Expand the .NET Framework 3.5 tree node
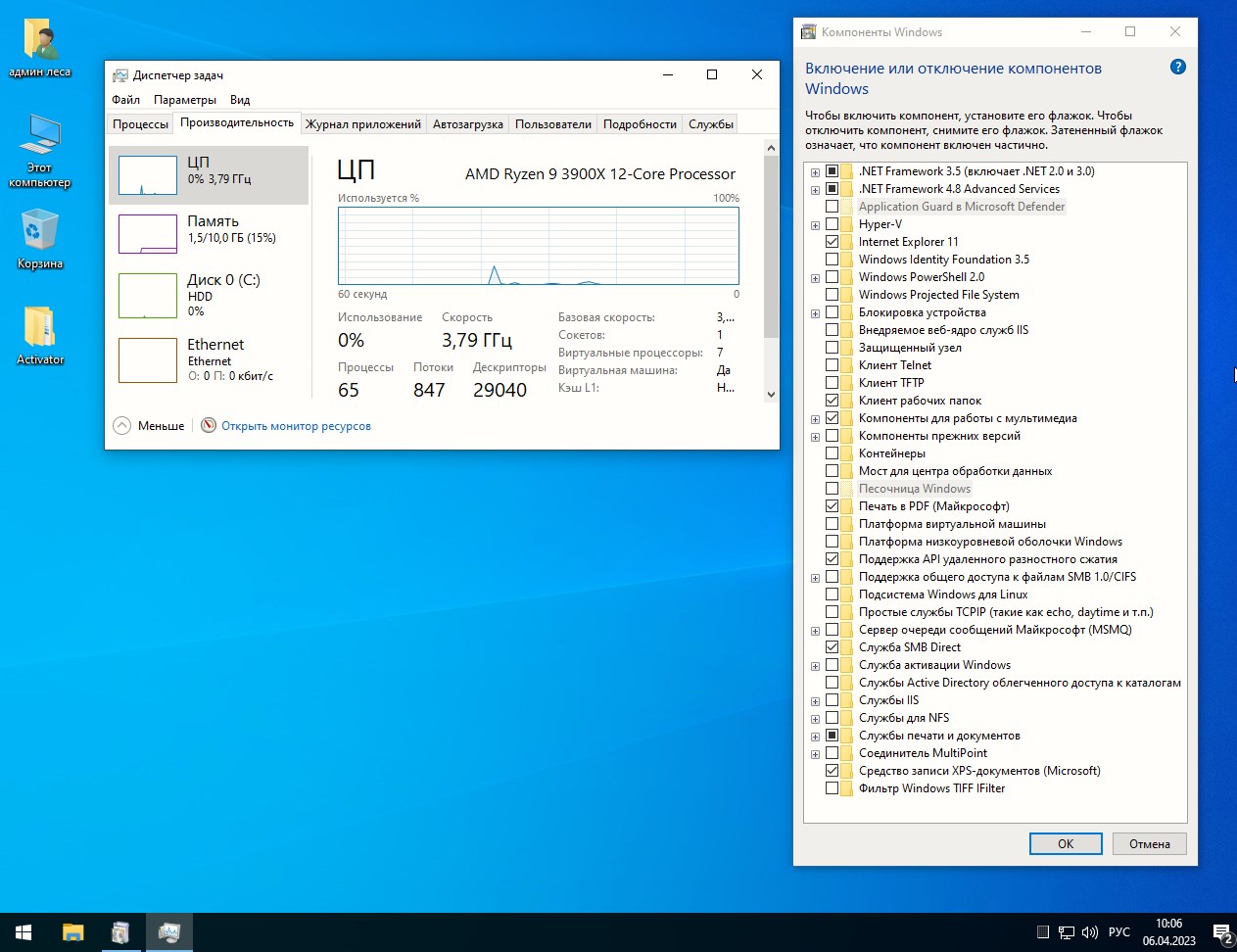This screenshot has width=1237, height=952. pyautogui.click(x=815, y=172)
